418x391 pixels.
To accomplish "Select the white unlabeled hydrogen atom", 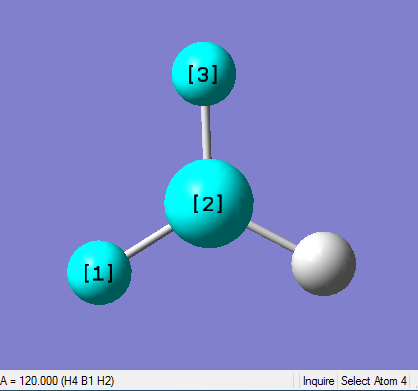I will 323,264.
